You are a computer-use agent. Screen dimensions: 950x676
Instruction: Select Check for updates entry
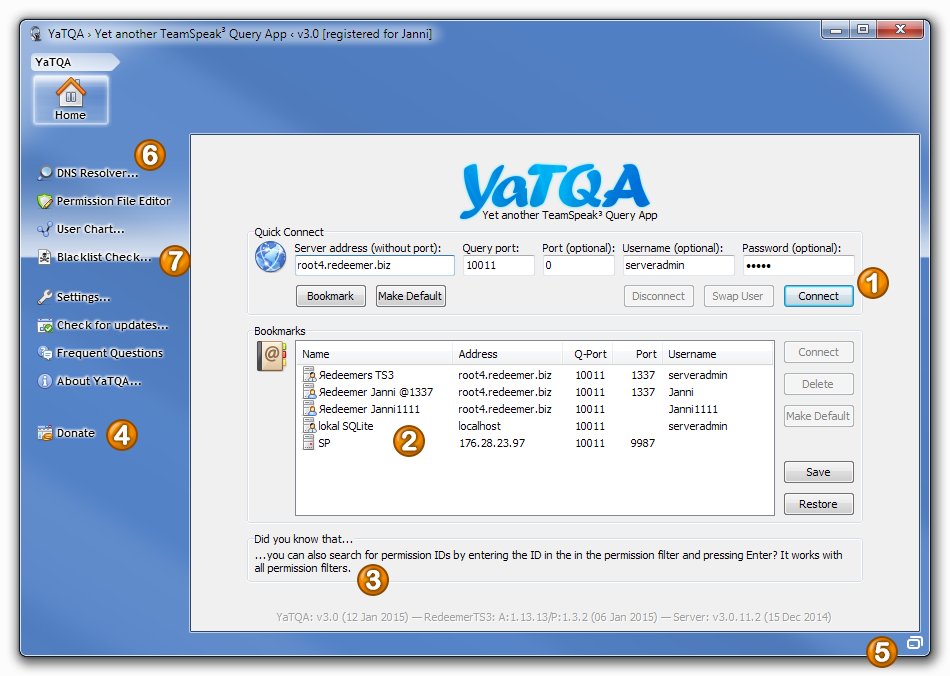(112, 325)
